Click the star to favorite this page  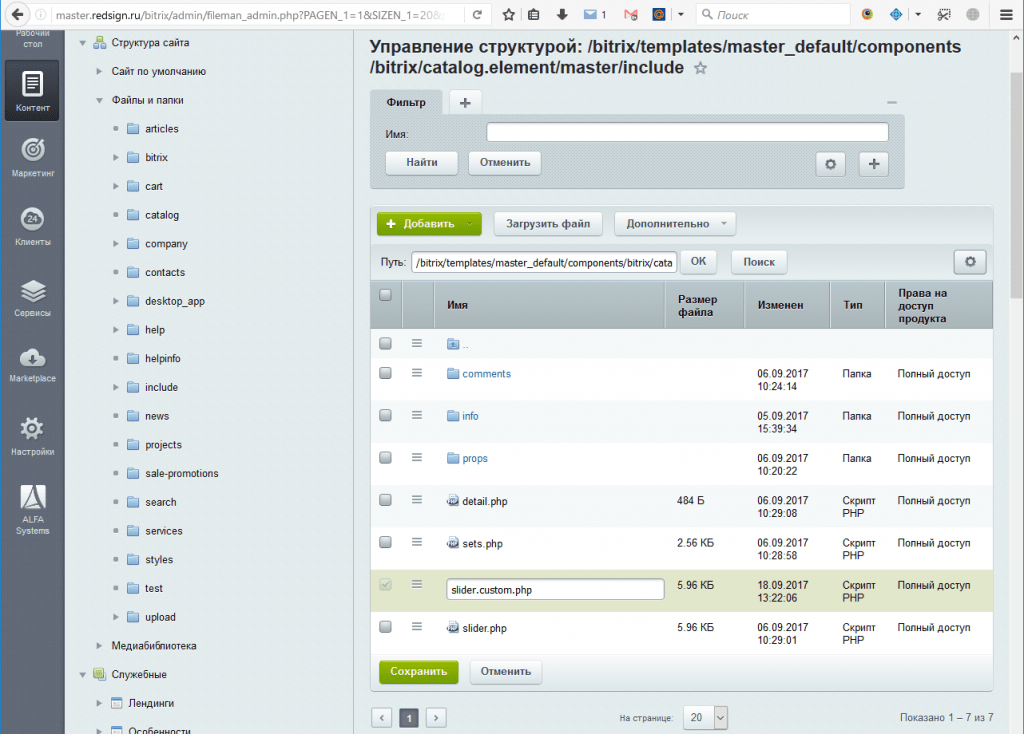click(x=700, y=69)
